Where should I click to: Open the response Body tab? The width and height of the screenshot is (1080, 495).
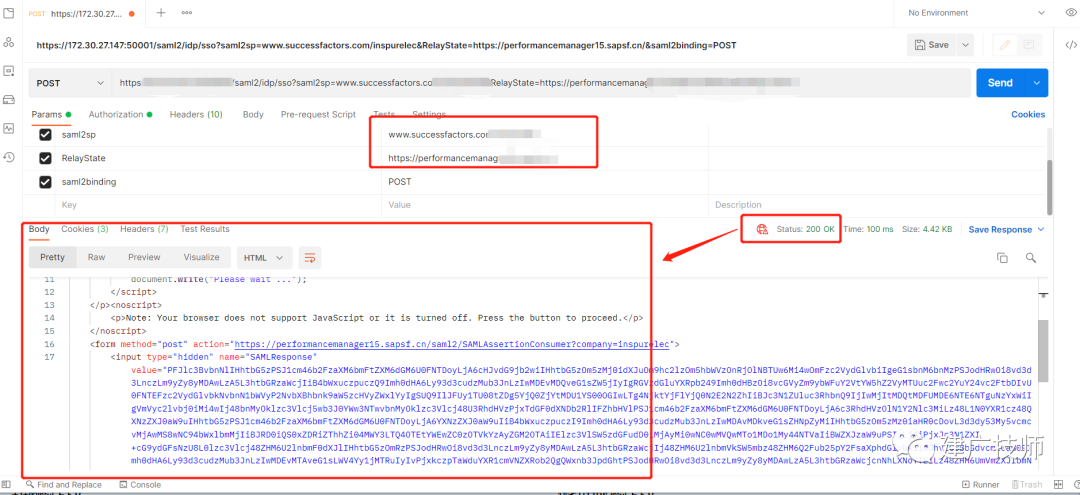tap(39, 229)
